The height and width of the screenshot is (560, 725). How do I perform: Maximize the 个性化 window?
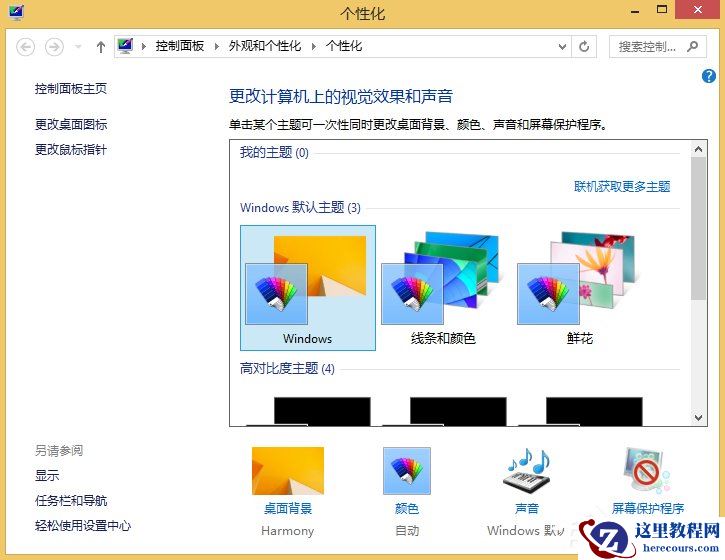click(662, 10)
